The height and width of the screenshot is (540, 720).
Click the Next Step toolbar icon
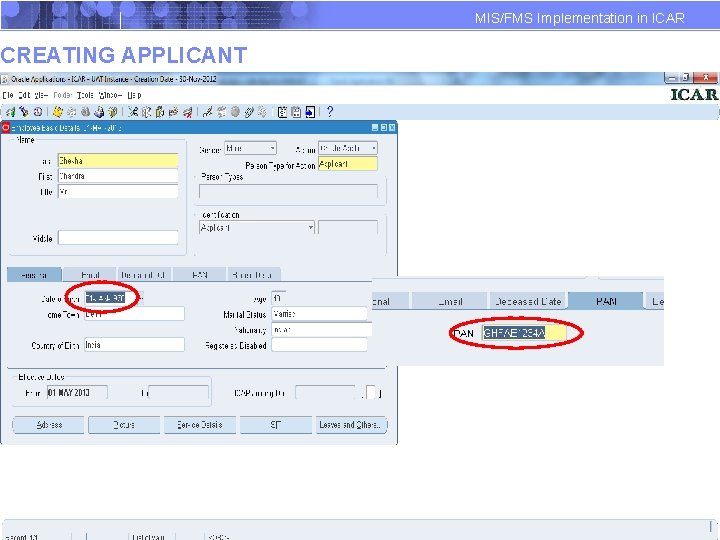click(x=72, y=112)
